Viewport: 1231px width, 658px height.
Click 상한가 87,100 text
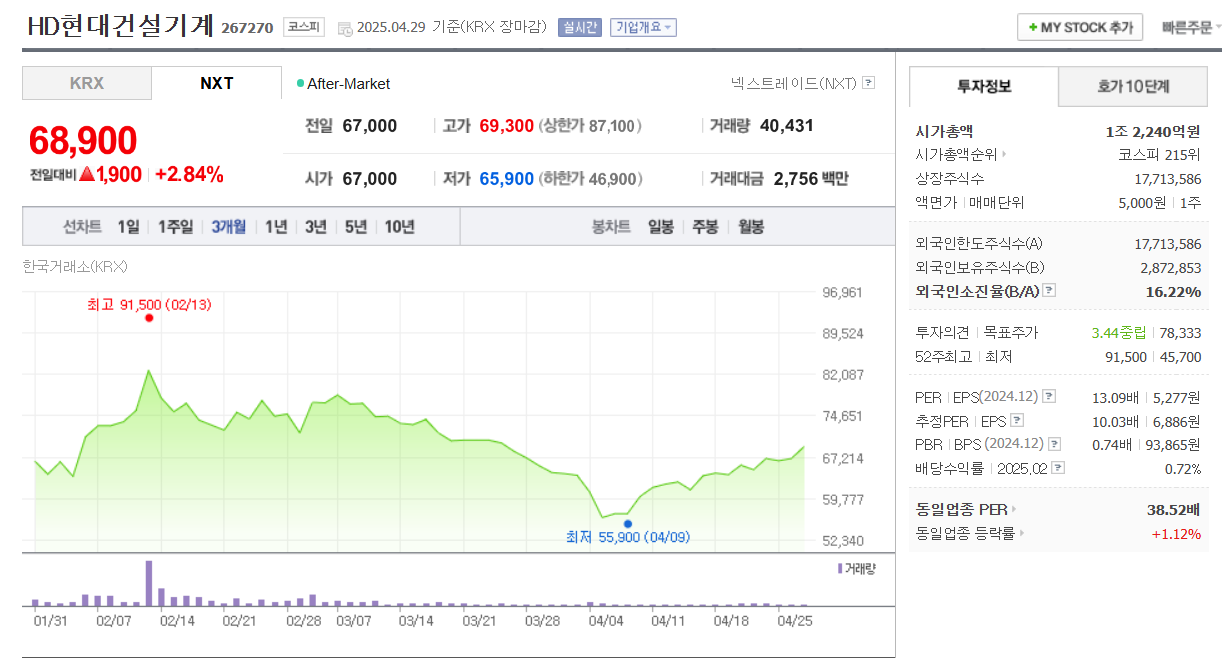(x=590, y=126)
